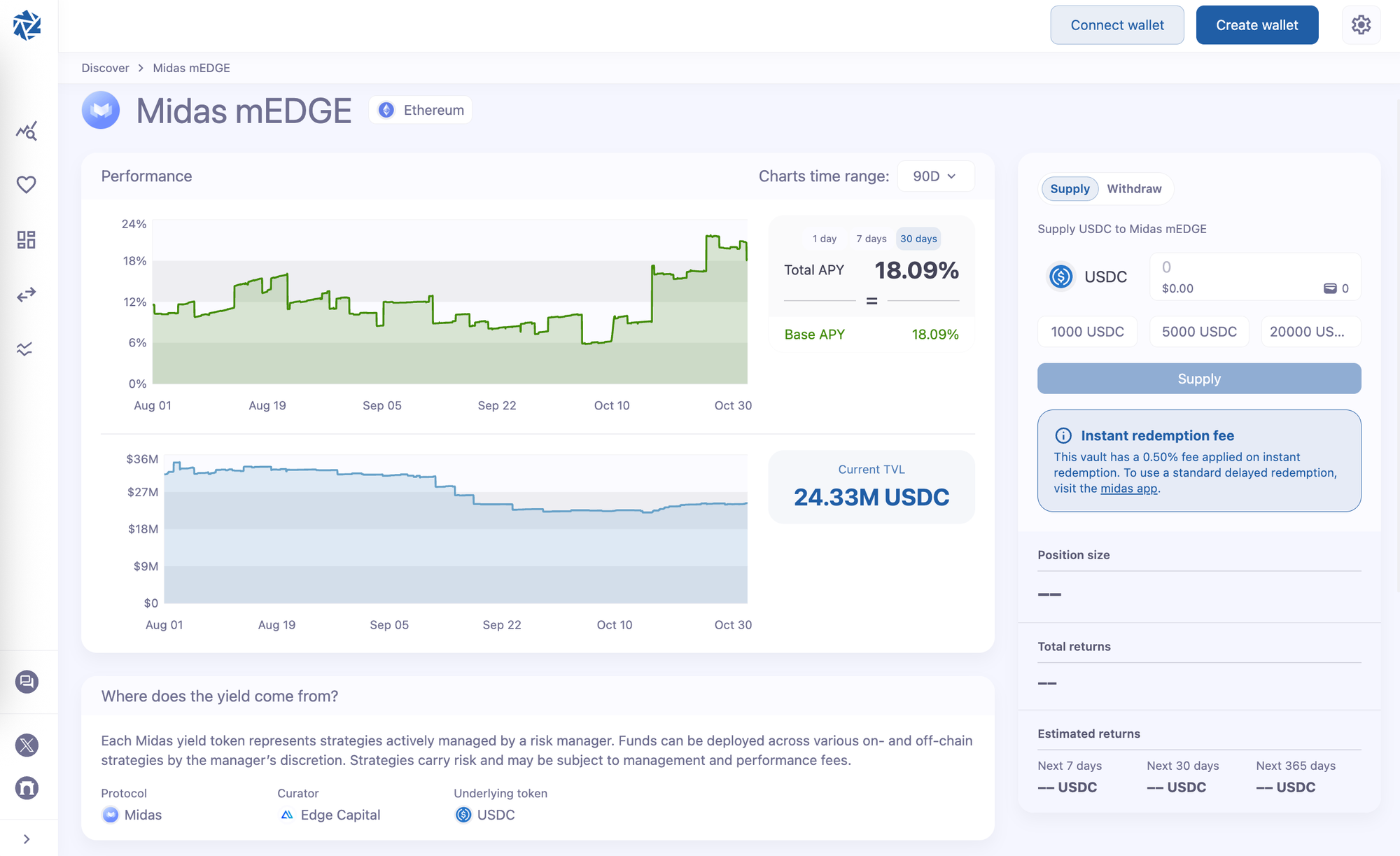The image size is (1400, 856).
Task: Click the app logo in the sidebar
Action: [27, 25]
